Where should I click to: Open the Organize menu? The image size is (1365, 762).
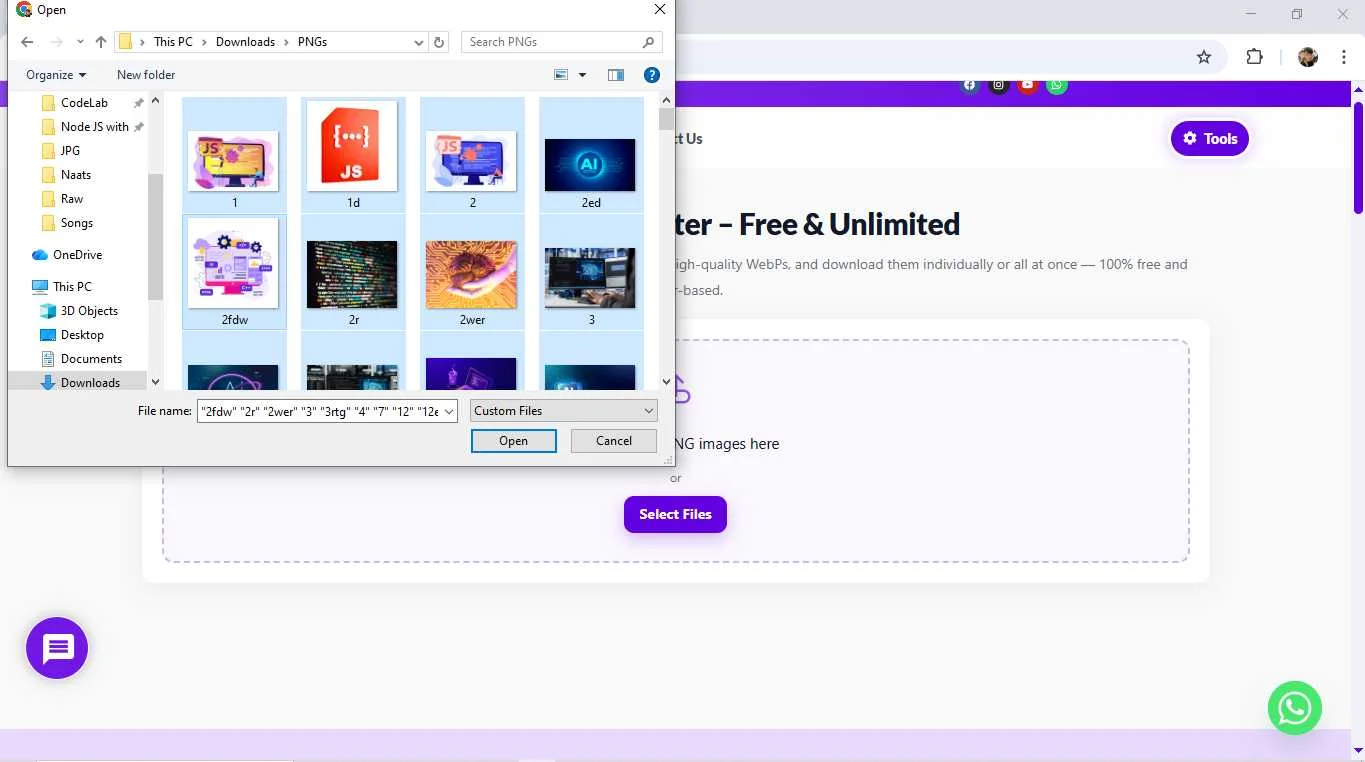coord(56,75)
